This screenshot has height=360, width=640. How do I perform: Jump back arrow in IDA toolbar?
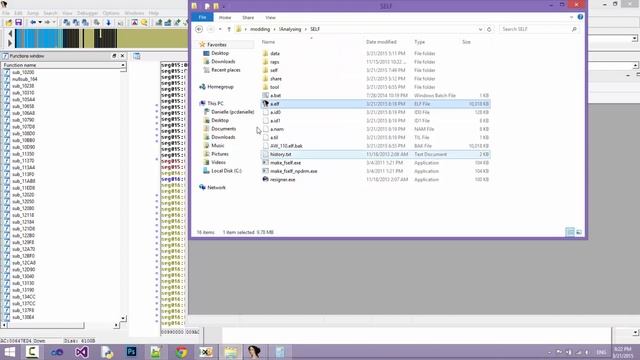33,22
